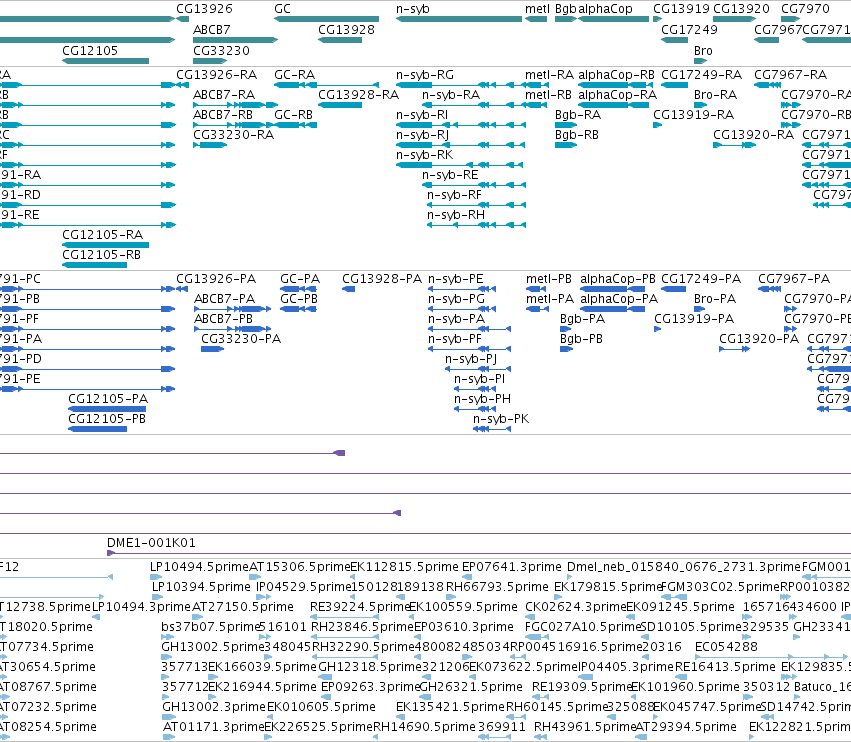
Task: Click the CG7967-PA protein label
Action: click(794, 278)
